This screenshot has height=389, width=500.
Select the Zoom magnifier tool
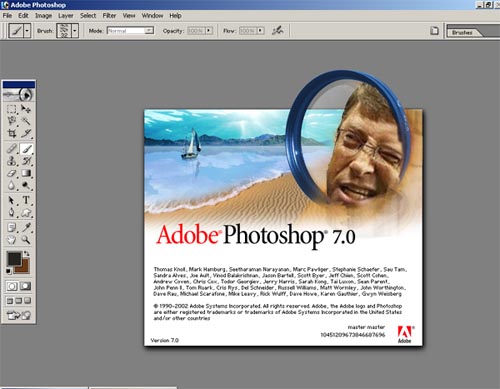pyautogui.click(x=26, y=240)
